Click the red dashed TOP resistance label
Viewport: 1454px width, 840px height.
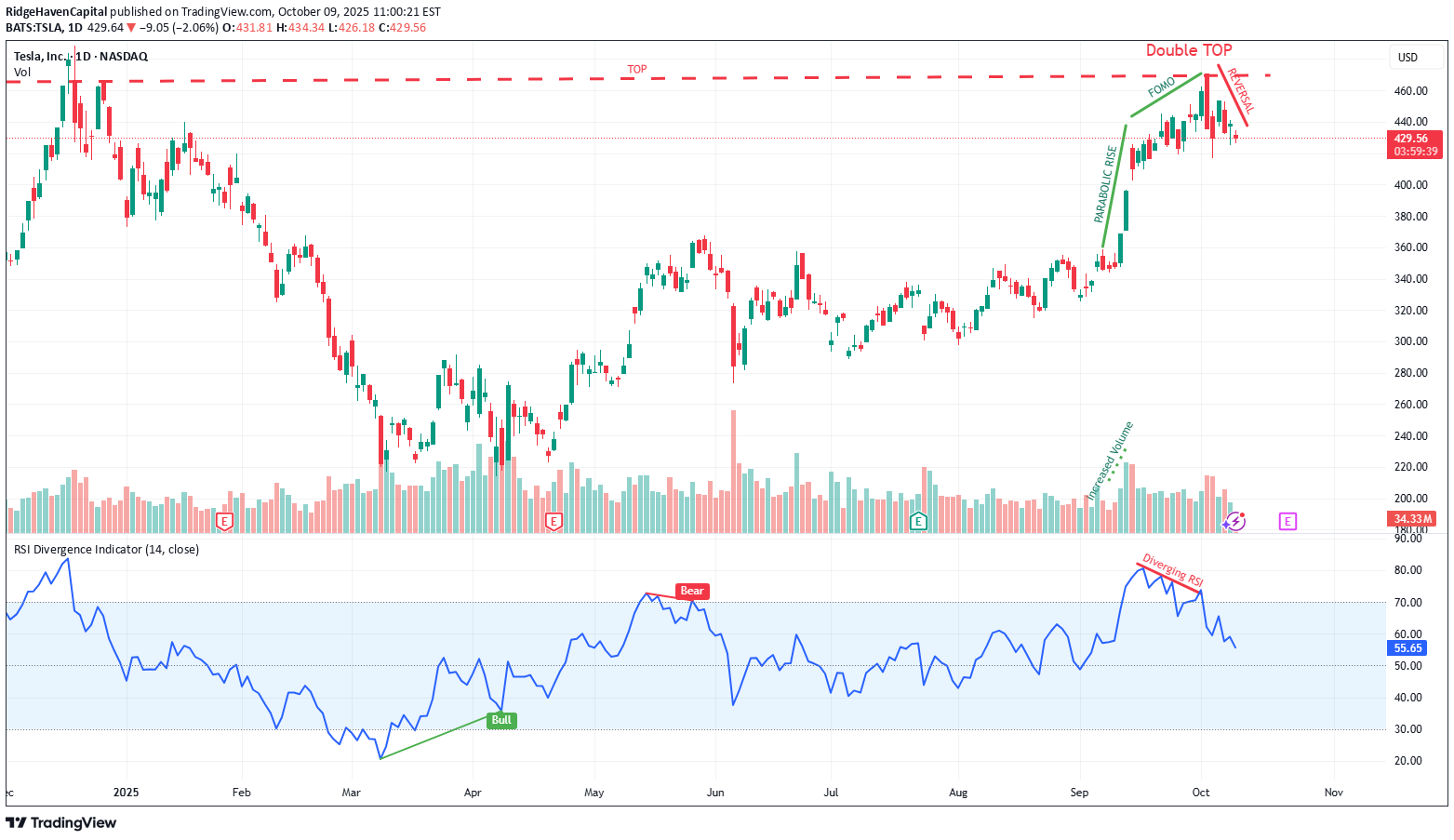(636, 70)
